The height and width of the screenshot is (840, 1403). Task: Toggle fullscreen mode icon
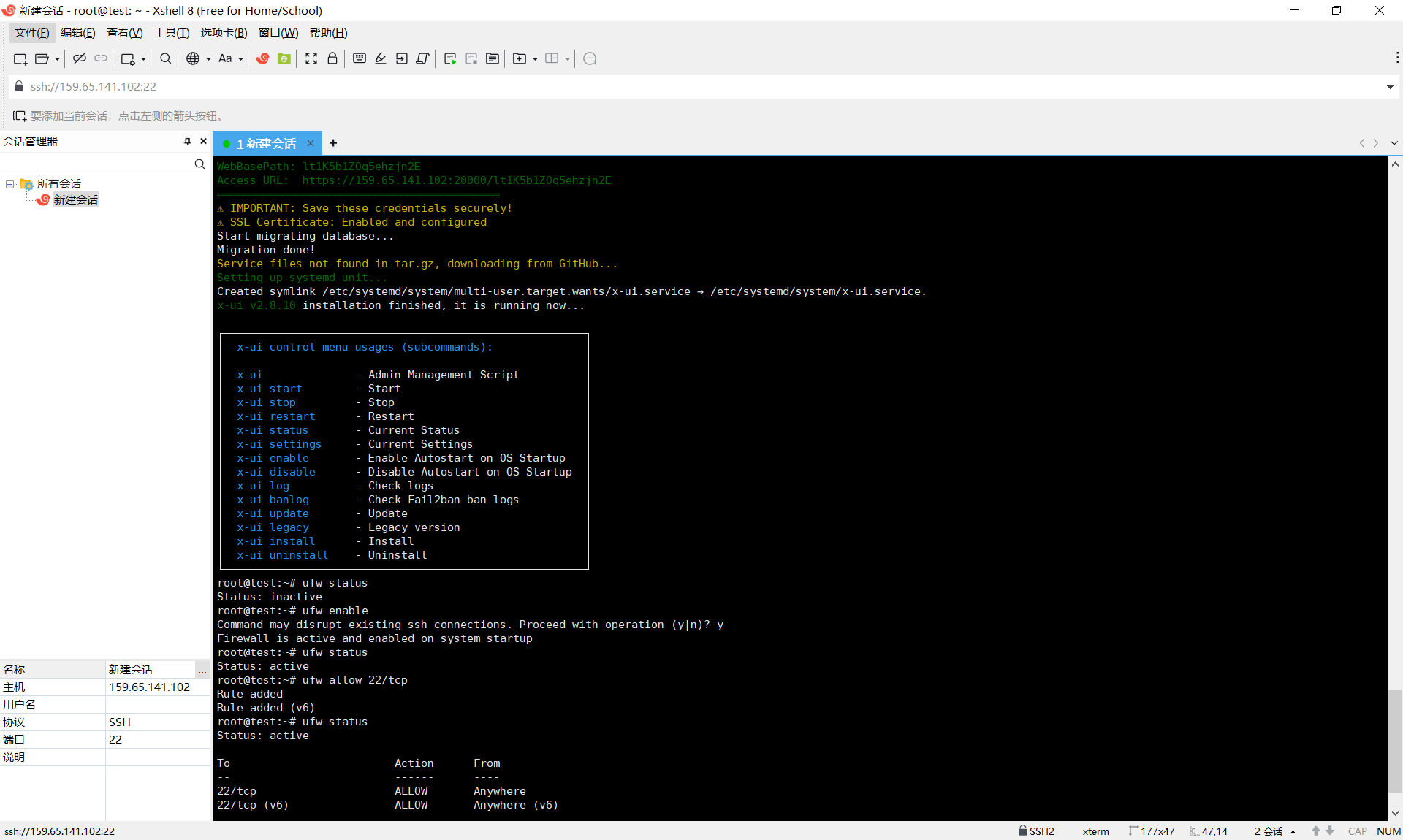click(x=311, y=58)
